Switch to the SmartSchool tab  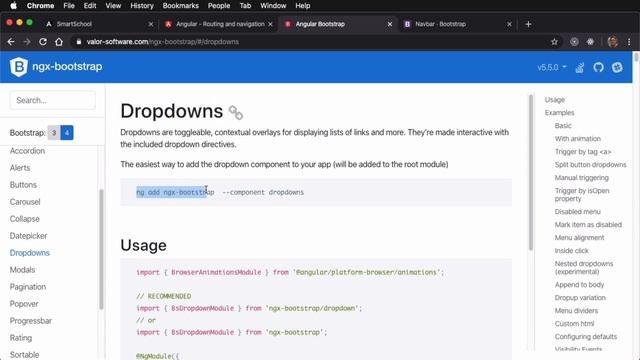pos(98,24)
